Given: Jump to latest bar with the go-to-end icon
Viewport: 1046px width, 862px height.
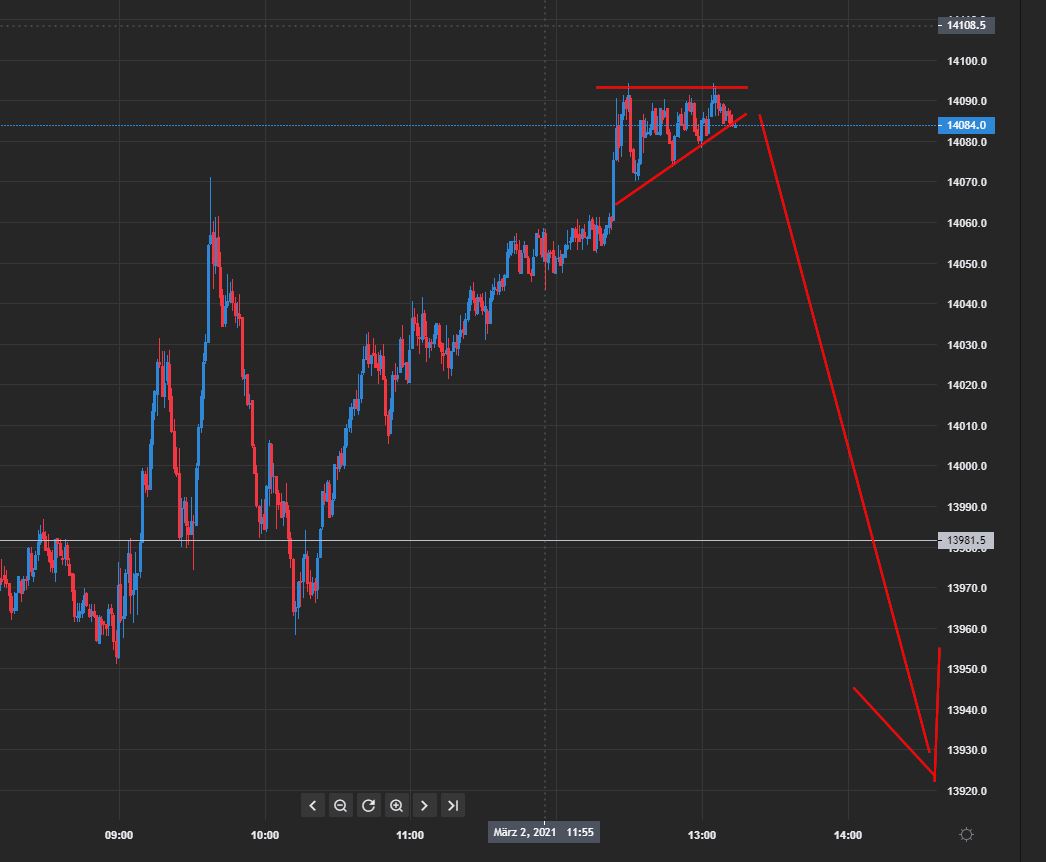Looking at the screenshot, I should [452, 805].
